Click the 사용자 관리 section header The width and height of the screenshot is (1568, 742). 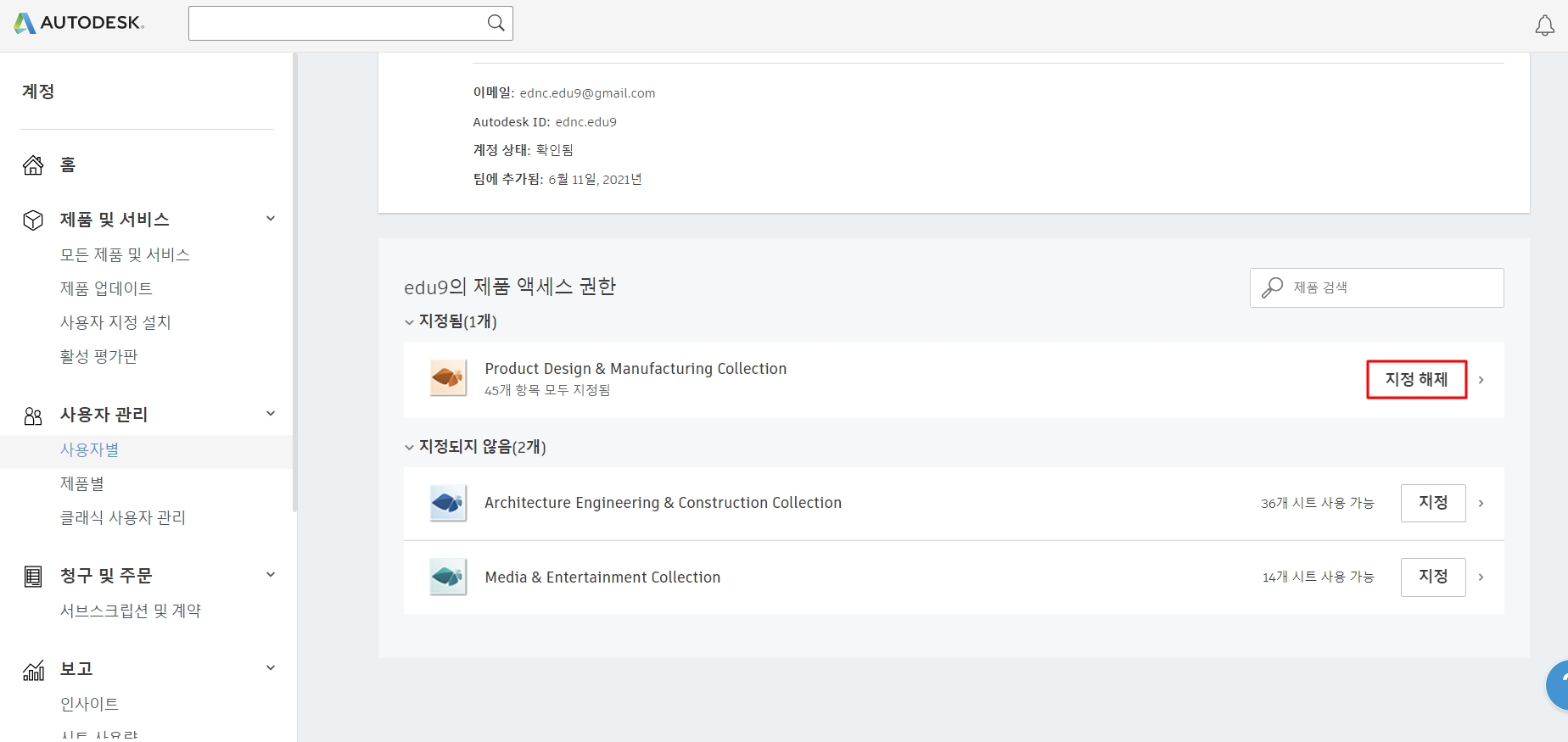(x=104, y=415)
